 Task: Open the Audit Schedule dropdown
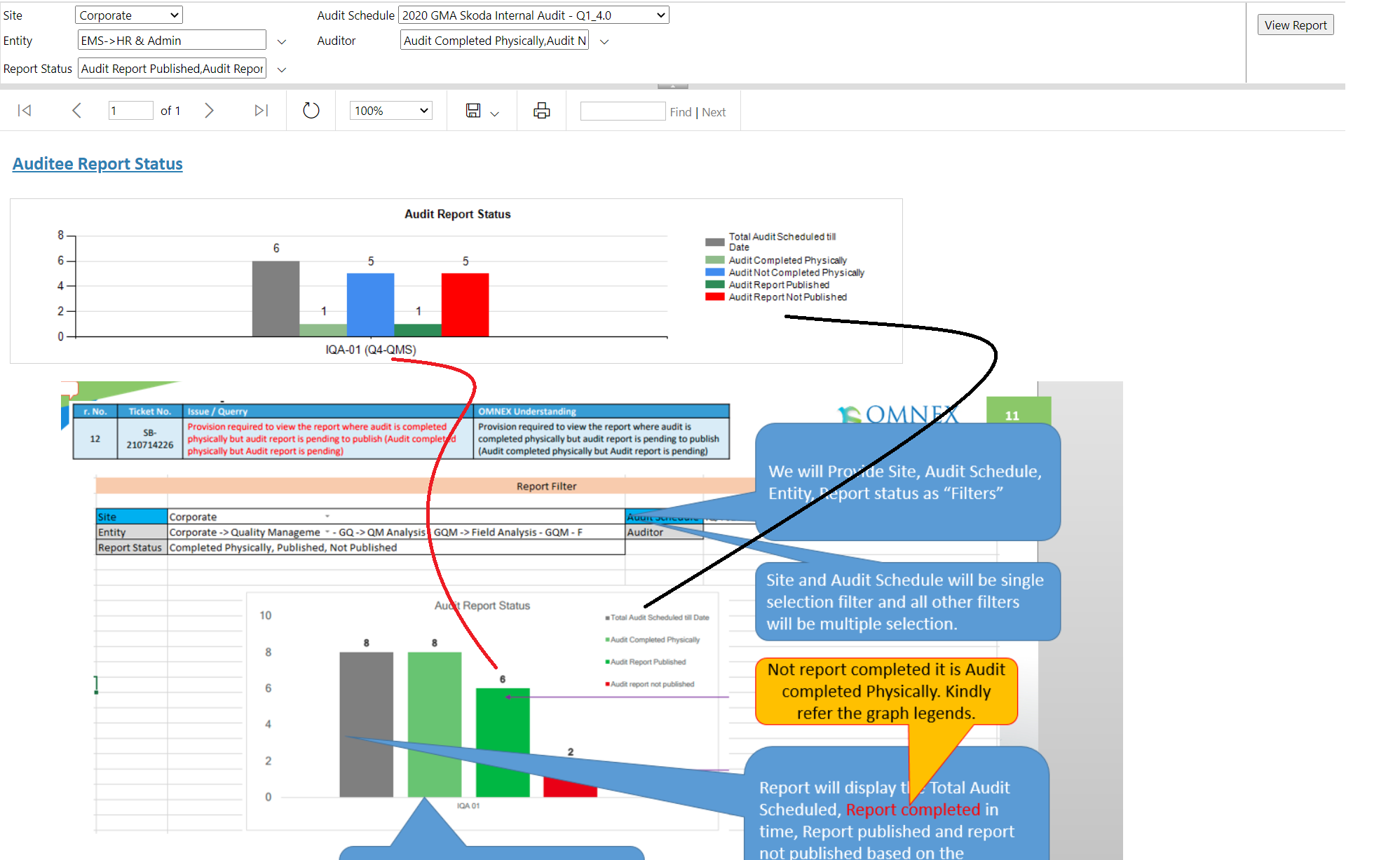tap(534, 15)
